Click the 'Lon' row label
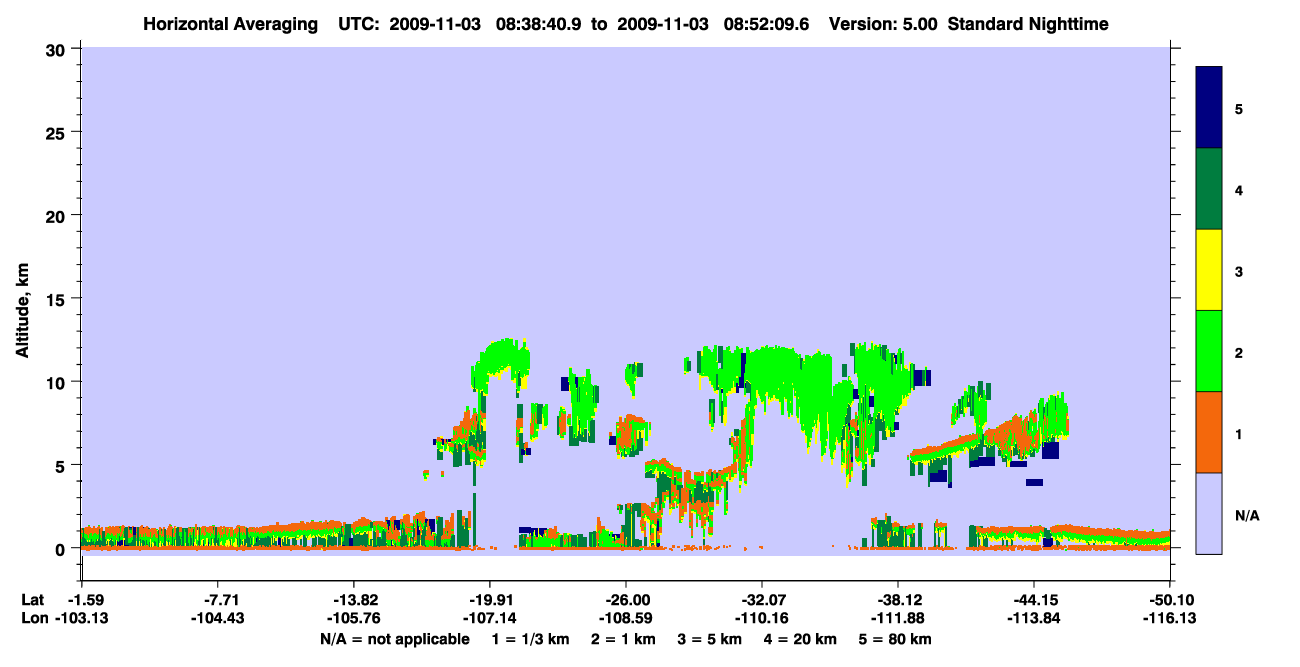 coord(33,618)
